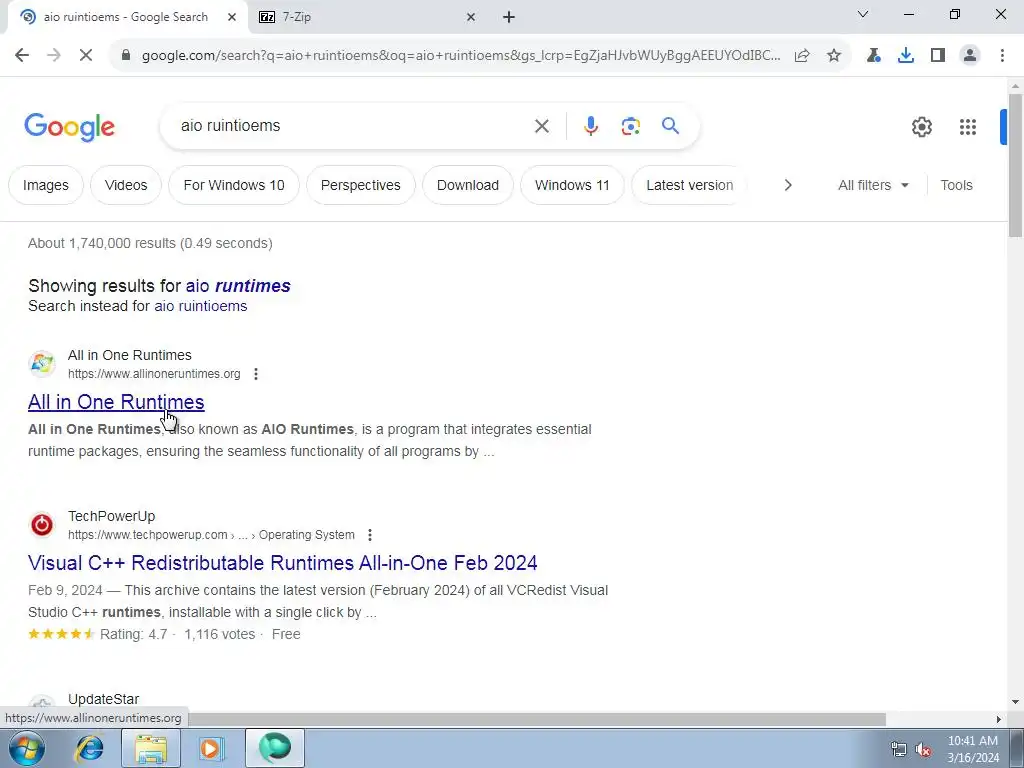Clear the Google search query
The width and height of the screenshot is (1024, 768).
[542, 126]
